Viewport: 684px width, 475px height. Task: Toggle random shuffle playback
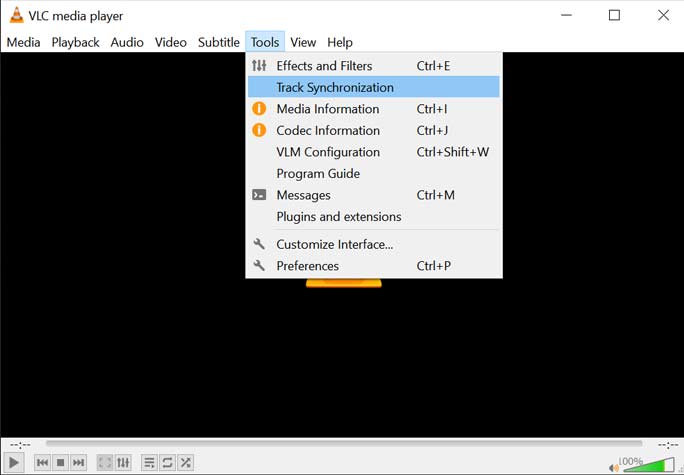tap(185, 462)
